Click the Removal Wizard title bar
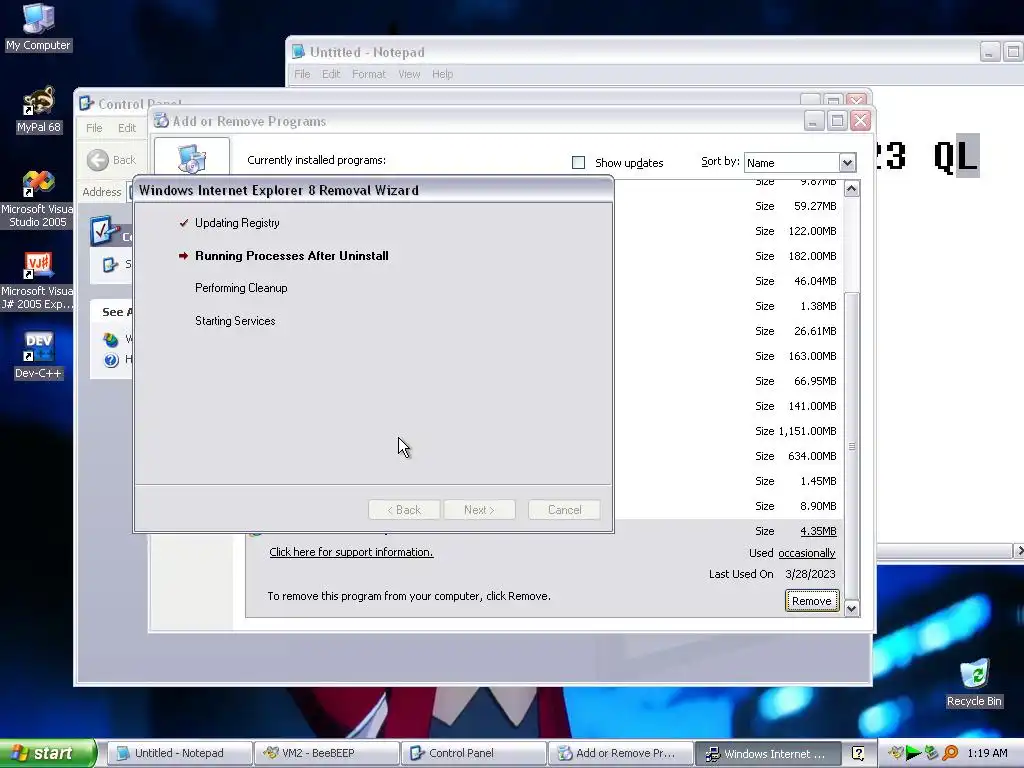The width and height of the screenshot is (1024, 768). pos(374,190)
